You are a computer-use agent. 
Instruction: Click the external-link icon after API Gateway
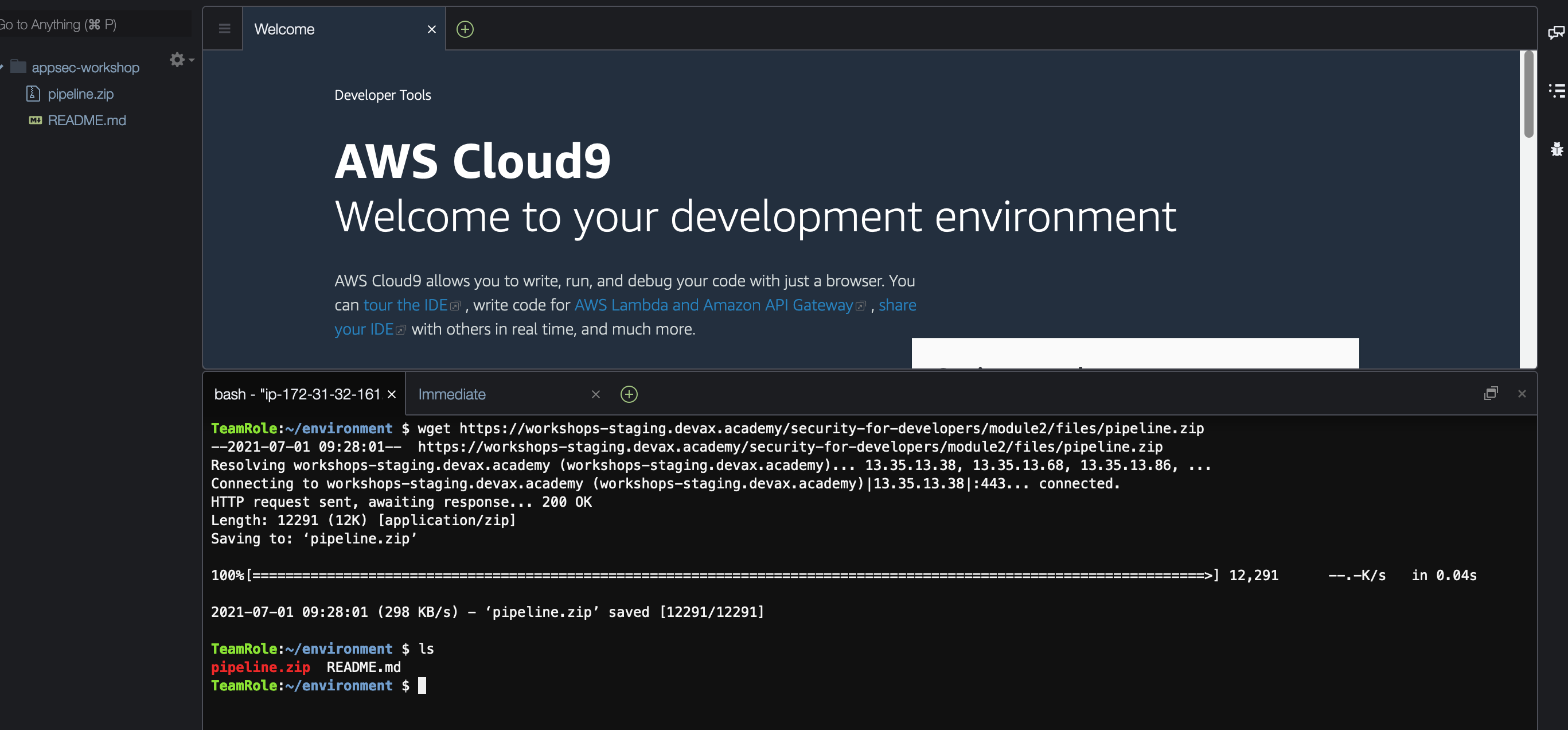(860, 306)
